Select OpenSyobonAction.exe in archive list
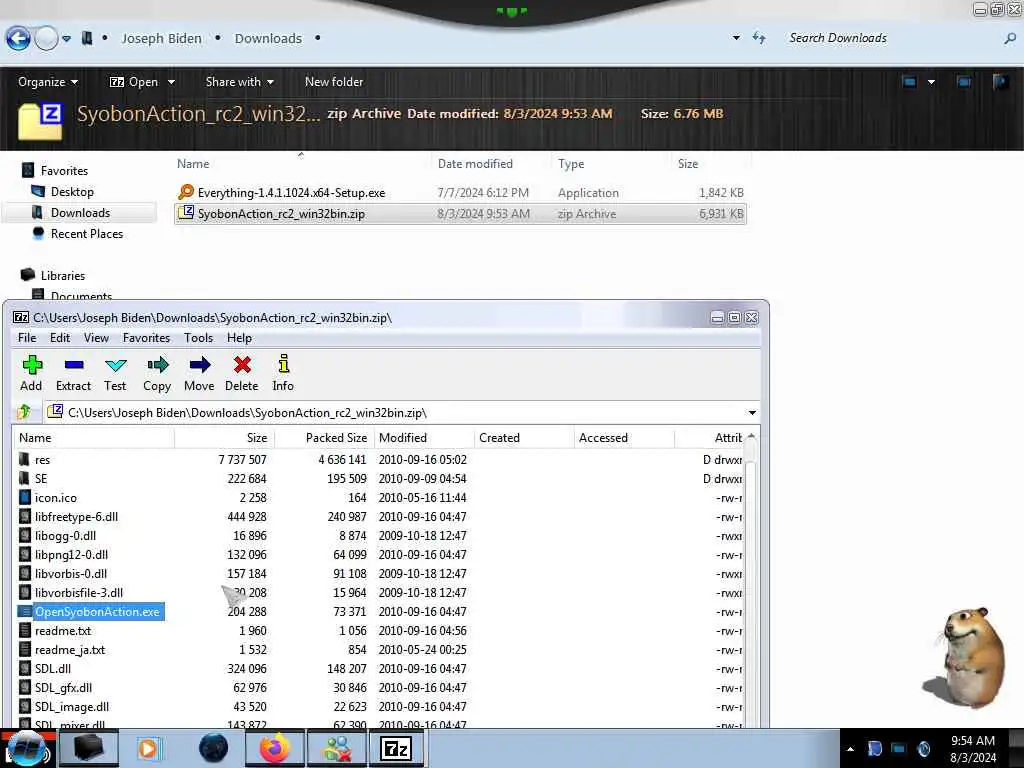The image size is (1024, 768). 97,611
